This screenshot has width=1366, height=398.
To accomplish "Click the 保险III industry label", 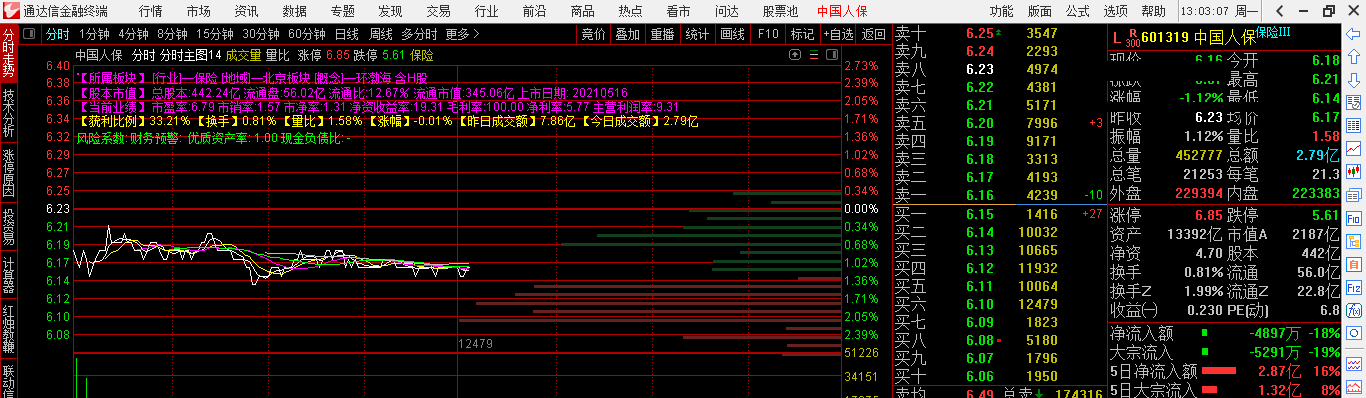I will pos(1274,32).
